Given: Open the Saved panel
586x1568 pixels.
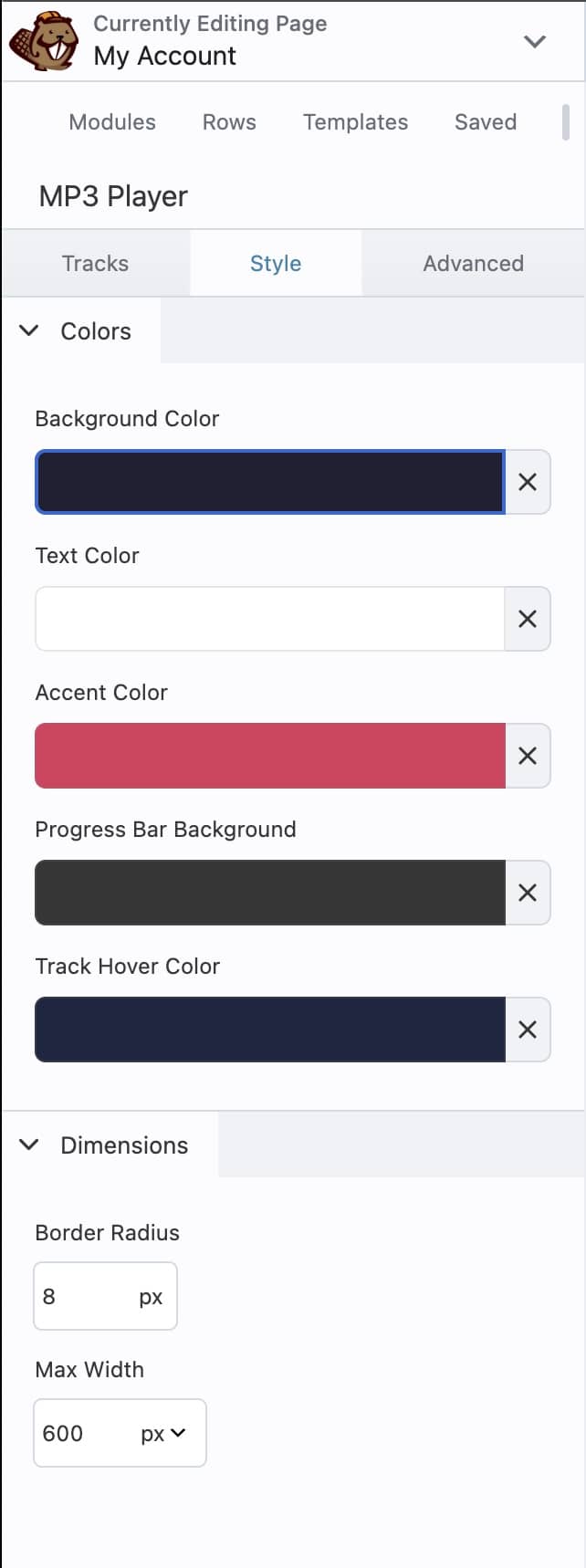Looking at the screenshot, I should coord(486,122).
